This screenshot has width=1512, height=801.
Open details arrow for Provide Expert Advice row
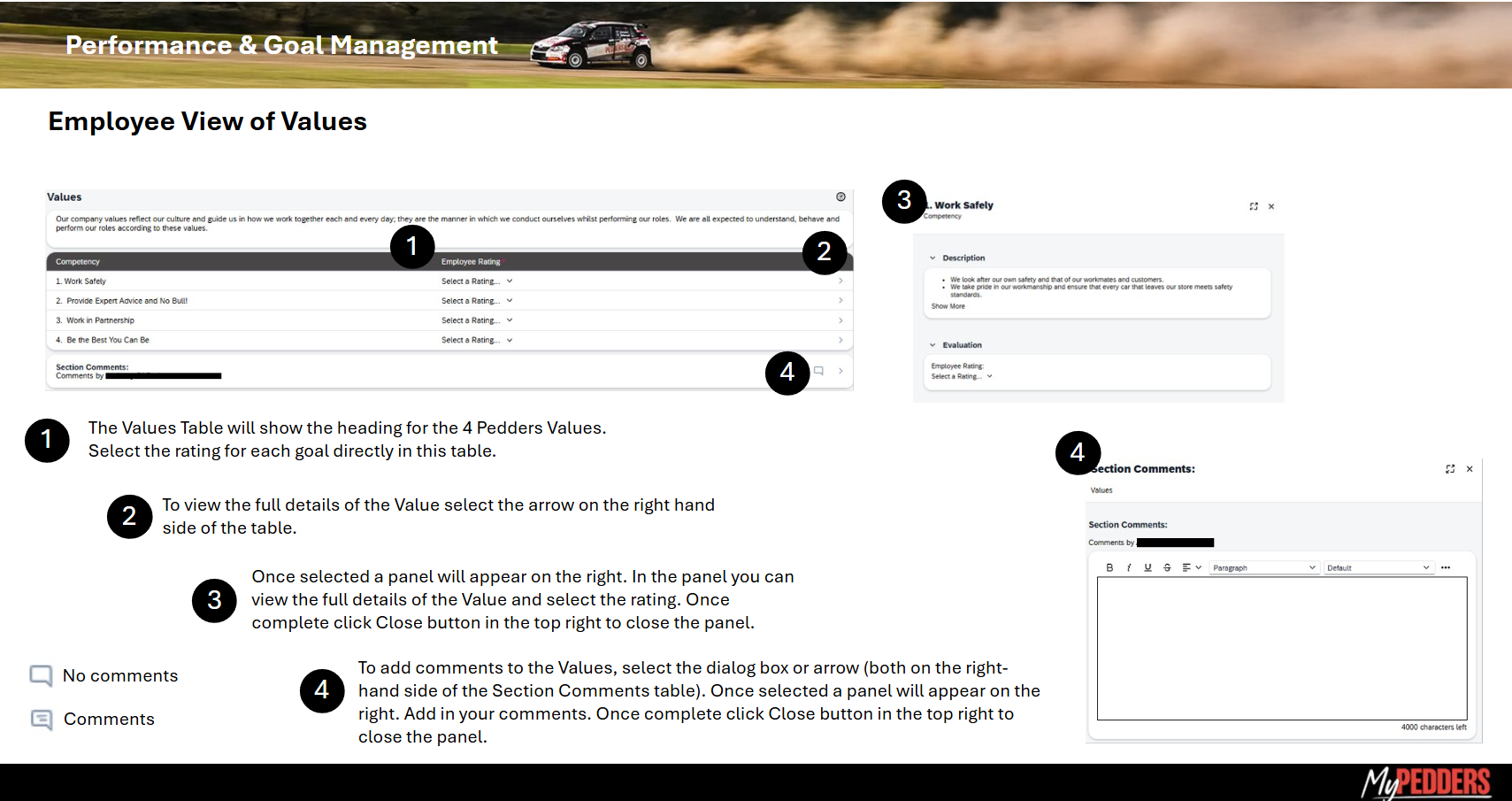pyautogui.click(x=840, y=301)
